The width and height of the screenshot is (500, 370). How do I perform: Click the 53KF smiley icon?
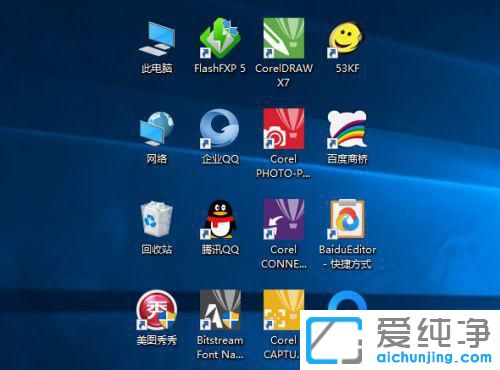[347, 39]
